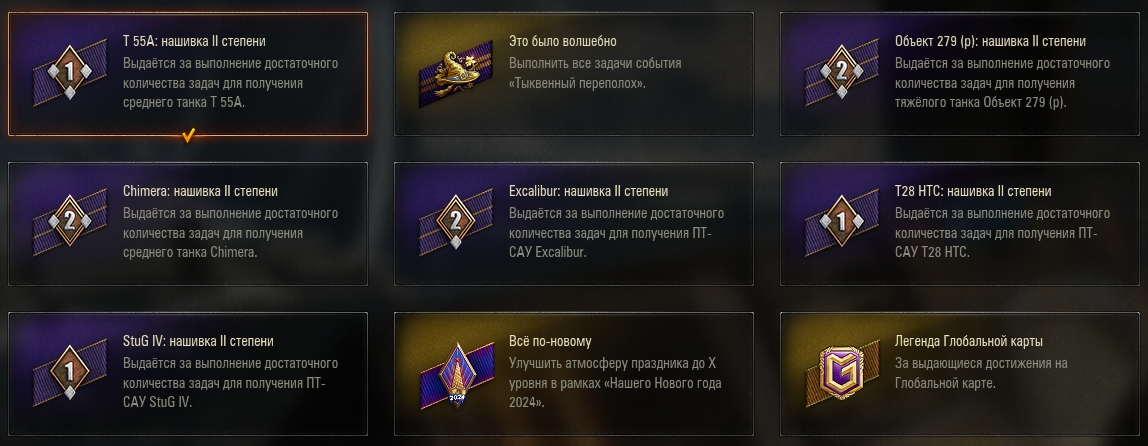Click the Global Map legend G emblem
The height and width of the screenshot is (446, 1148).
[x=841, y=373]
